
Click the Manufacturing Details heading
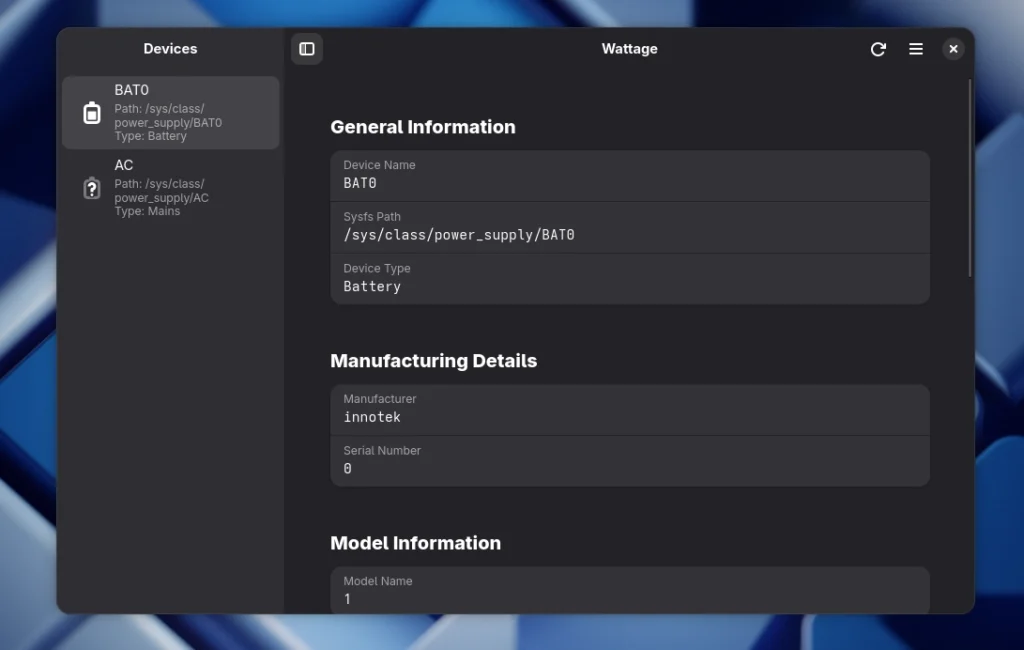point(433,361)
